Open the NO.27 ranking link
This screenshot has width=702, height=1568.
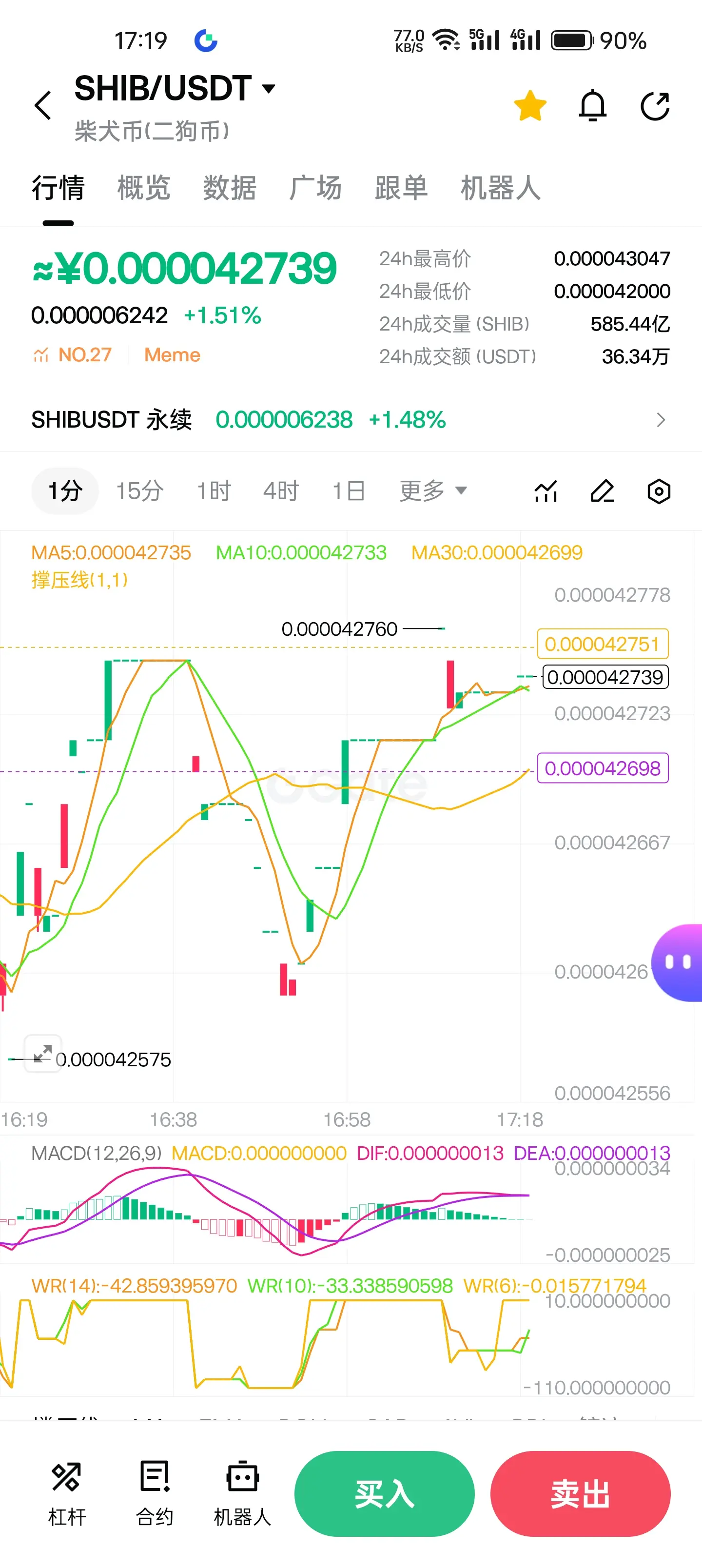pos(73,355)
